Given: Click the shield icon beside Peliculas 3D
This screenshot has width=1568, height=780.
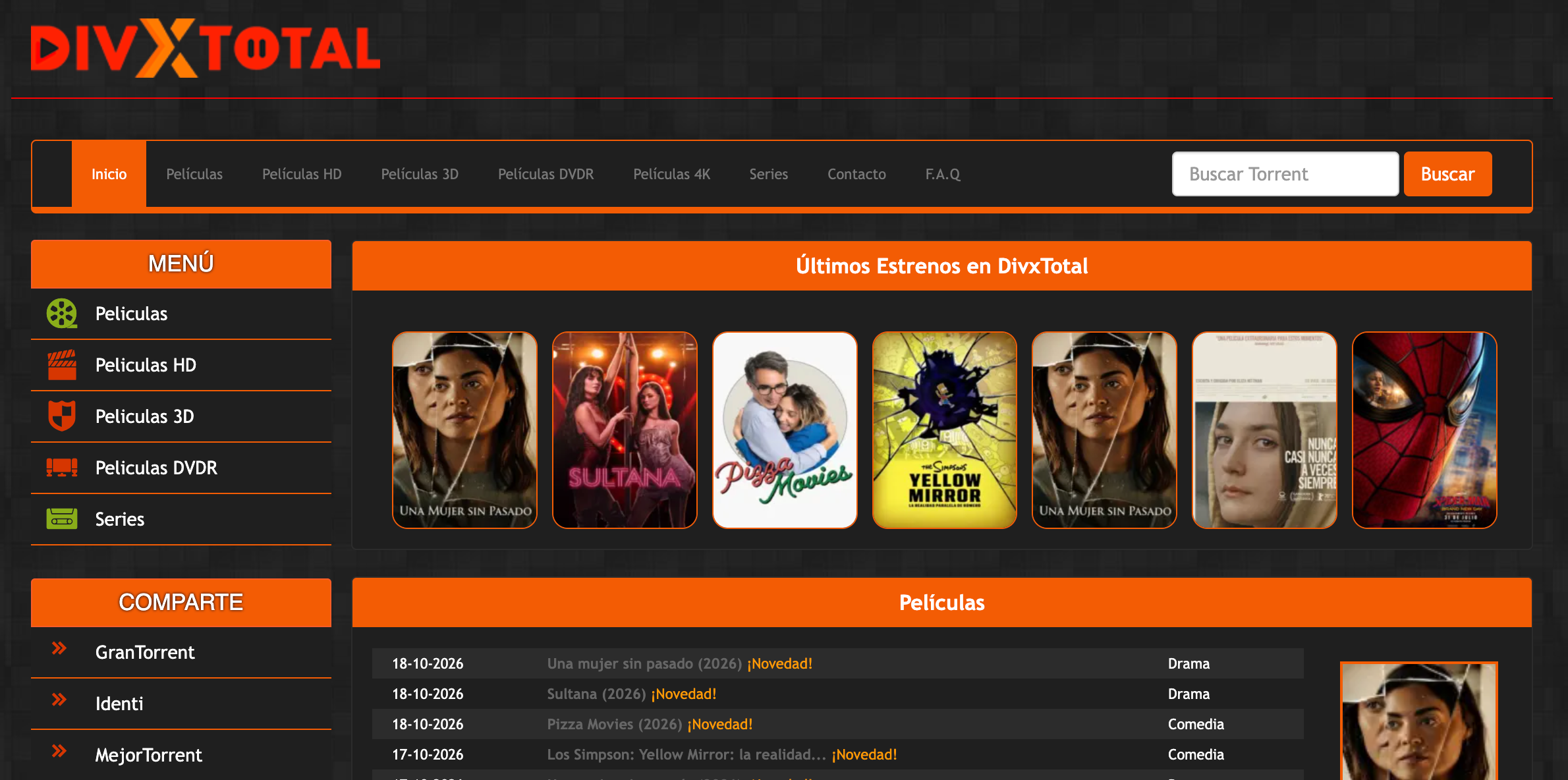Looking at the screenshot, I should click(62, 416).
